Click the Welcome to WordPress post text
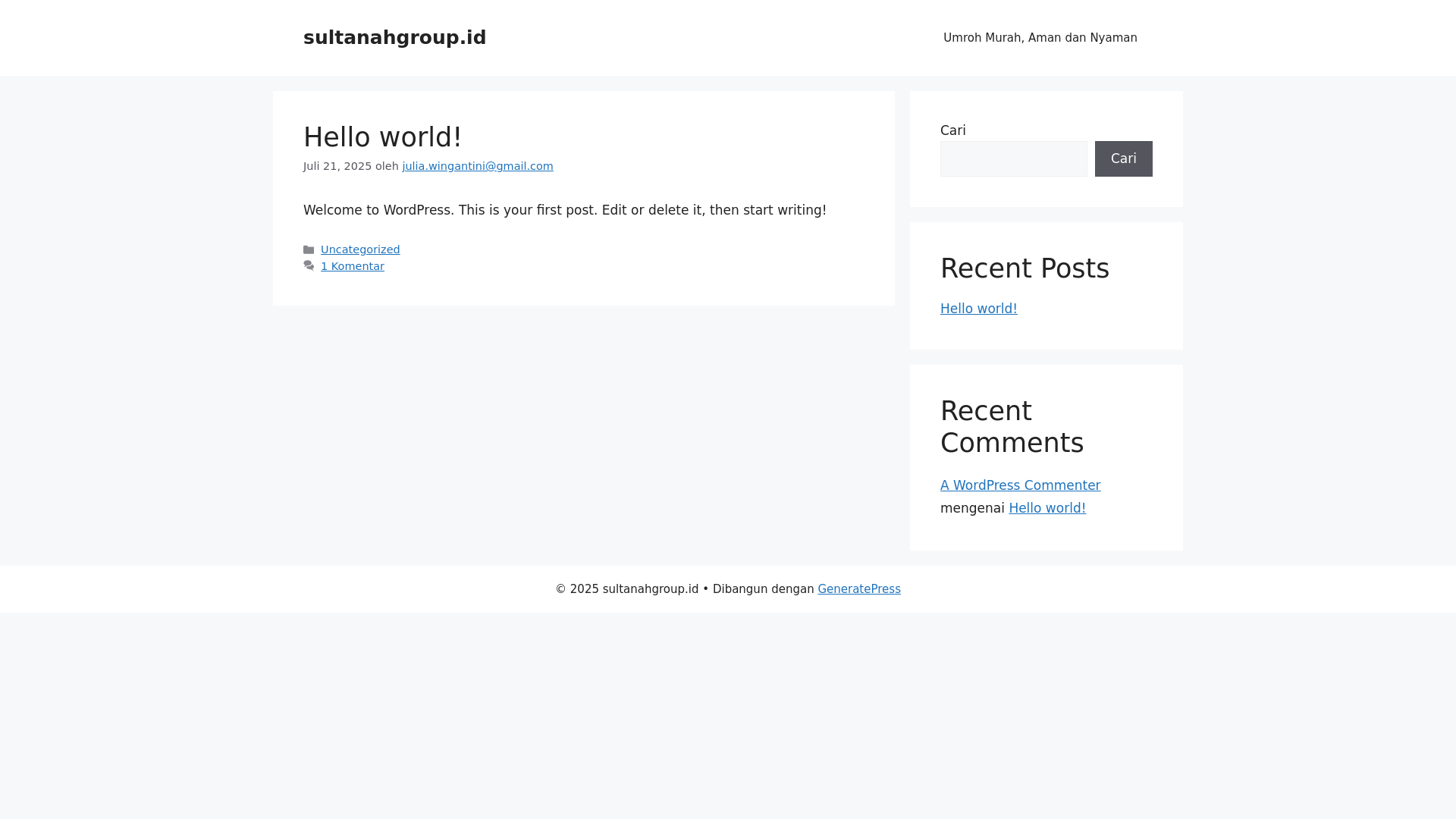The image size is (1456, 819). (565, 210)
